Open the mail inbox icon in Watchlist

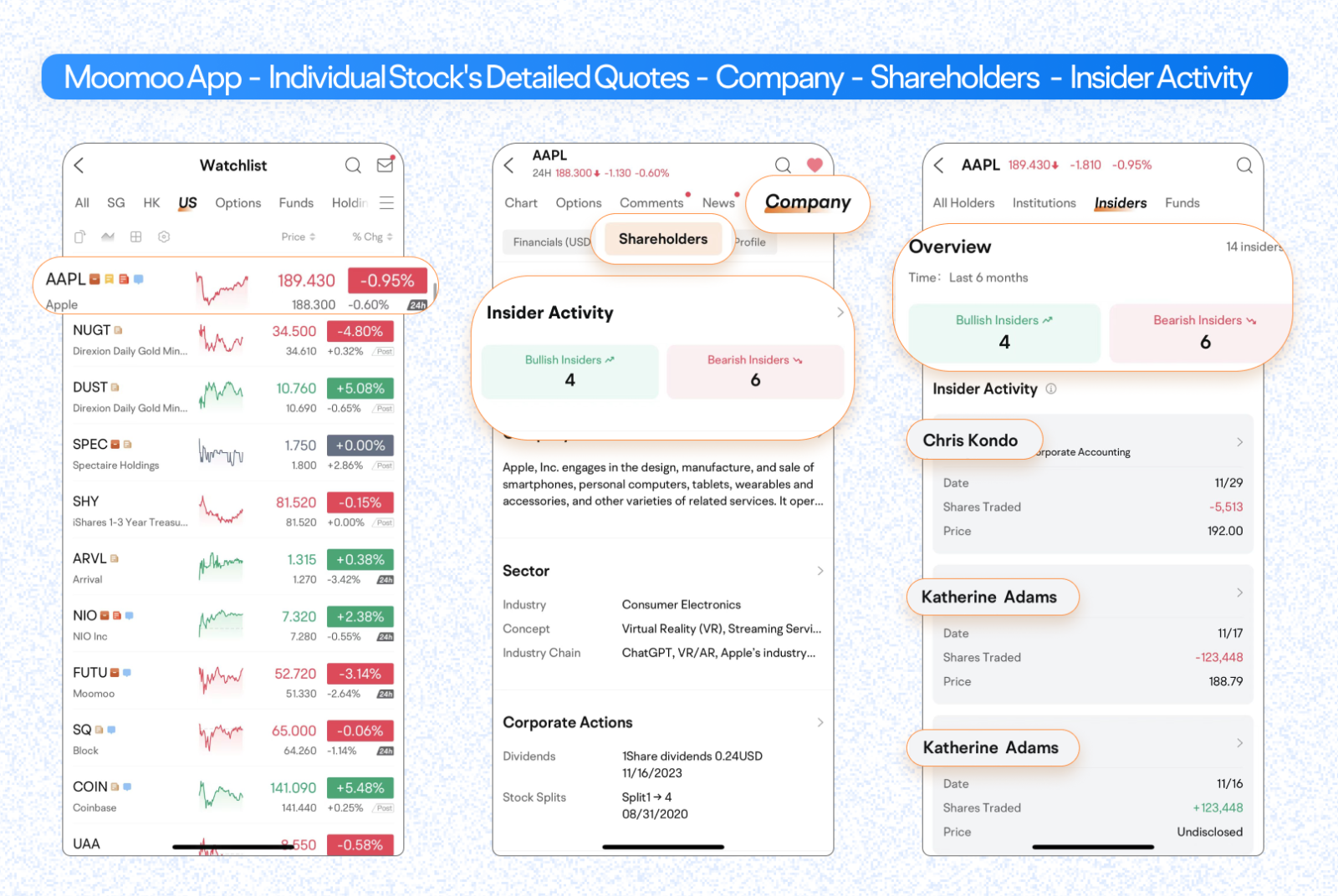tap(386, 165)
